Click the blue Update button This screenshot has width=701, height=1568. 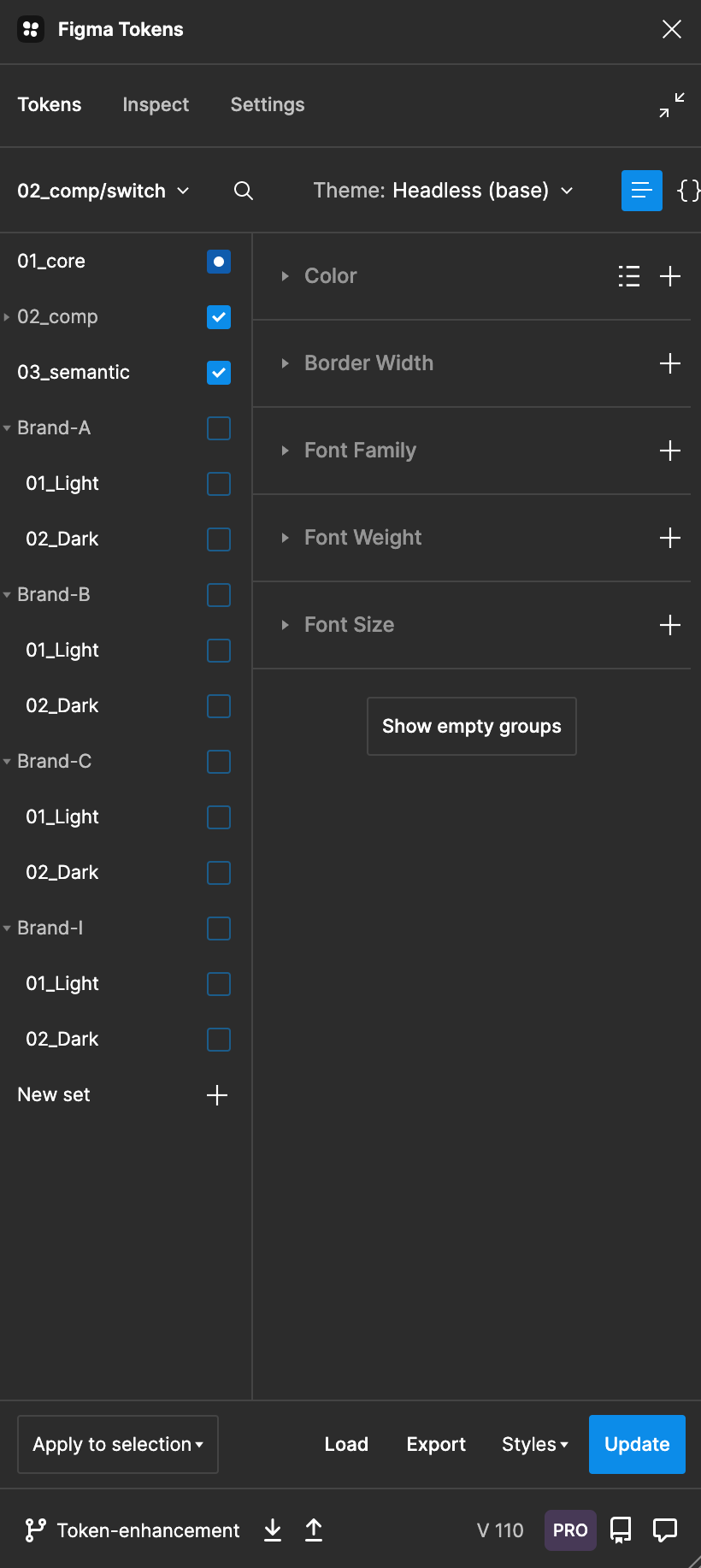tap(637, 1444)
